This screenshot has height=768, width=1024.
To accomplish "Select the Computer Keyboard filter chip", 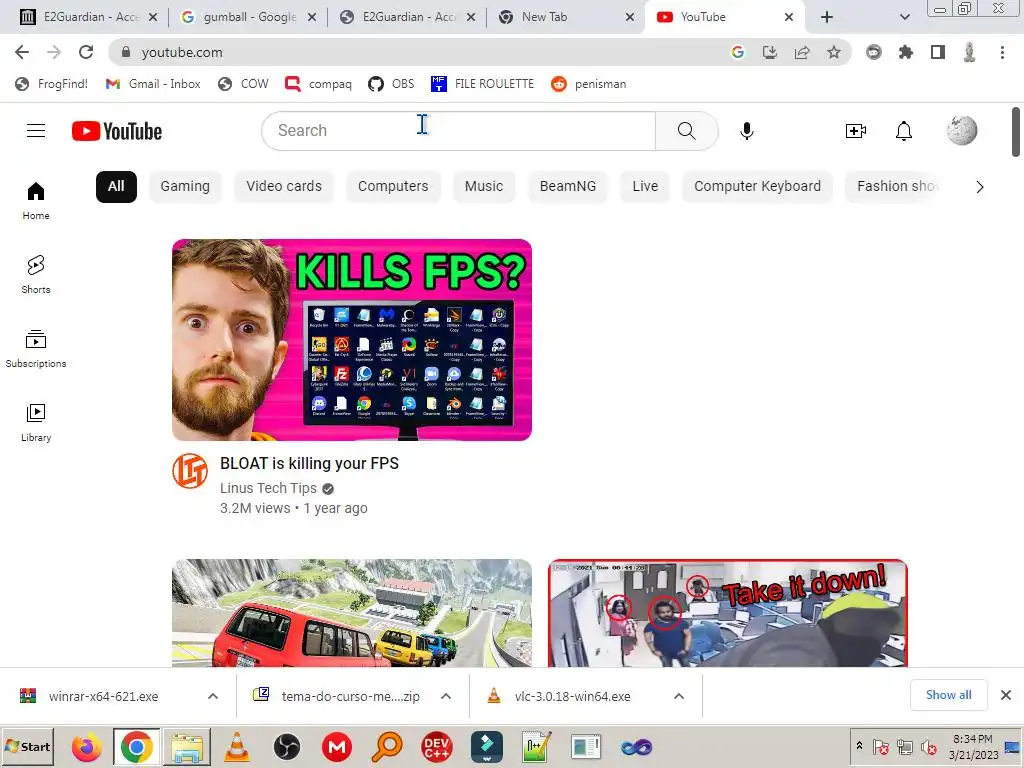I will point(758,187).
